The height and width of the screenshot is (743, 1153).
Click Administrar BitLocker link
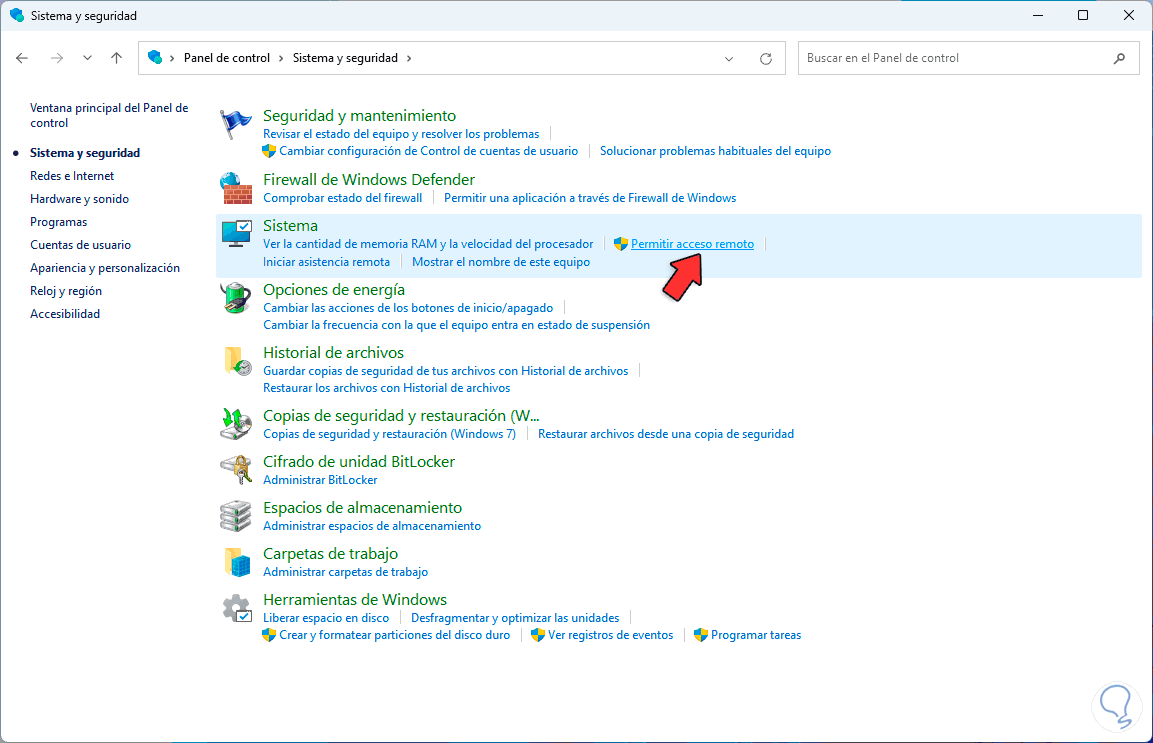320,480
